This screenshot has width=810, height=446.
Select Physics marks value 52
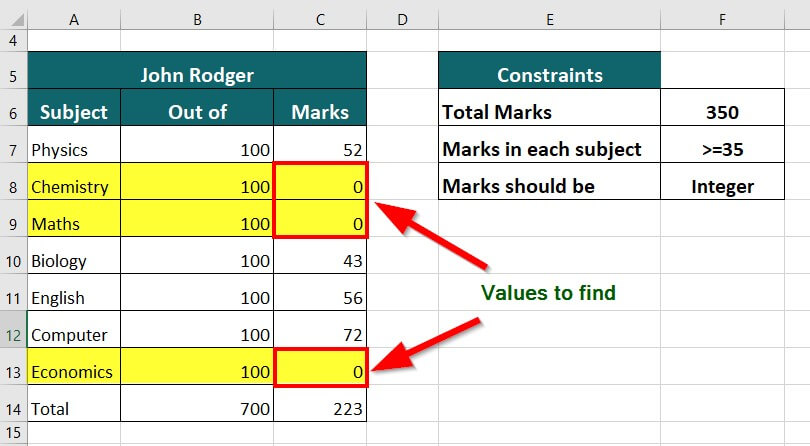[x=320, y=144]
